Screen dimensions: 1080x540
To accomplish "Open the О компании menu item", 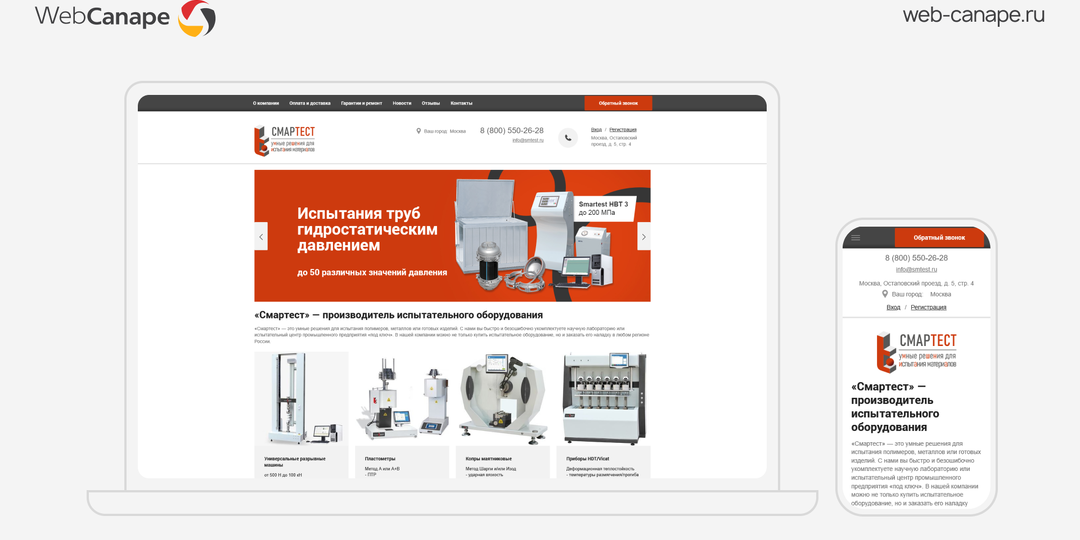I will pos(266,103).
